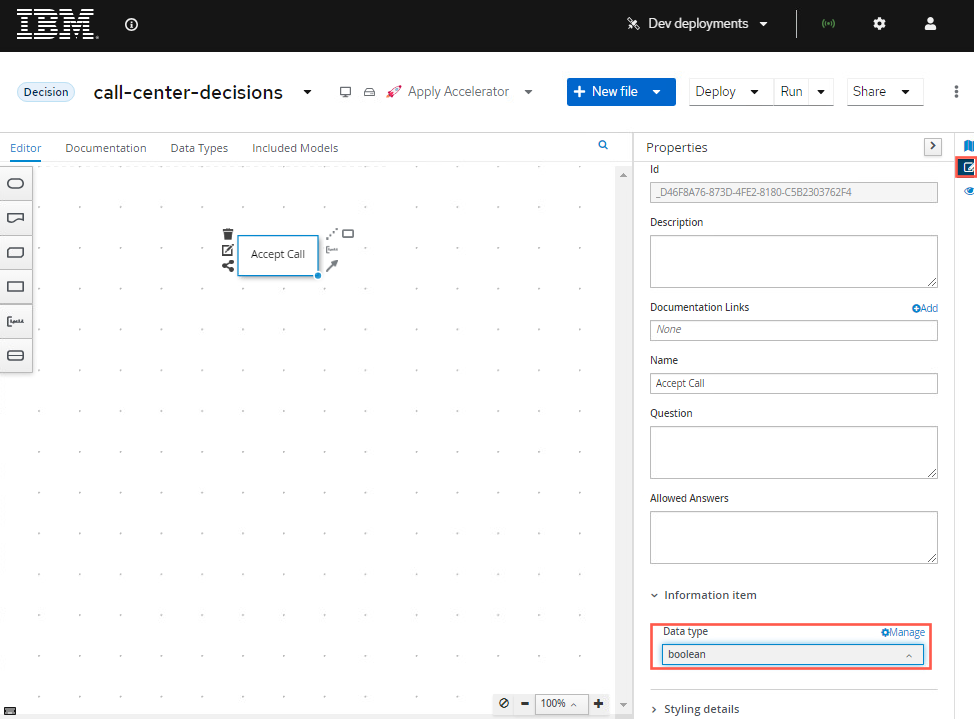Viewport: 977px width, 719px height.
Task: Click the reset zoom icon
Action: (x=504, y=703)
